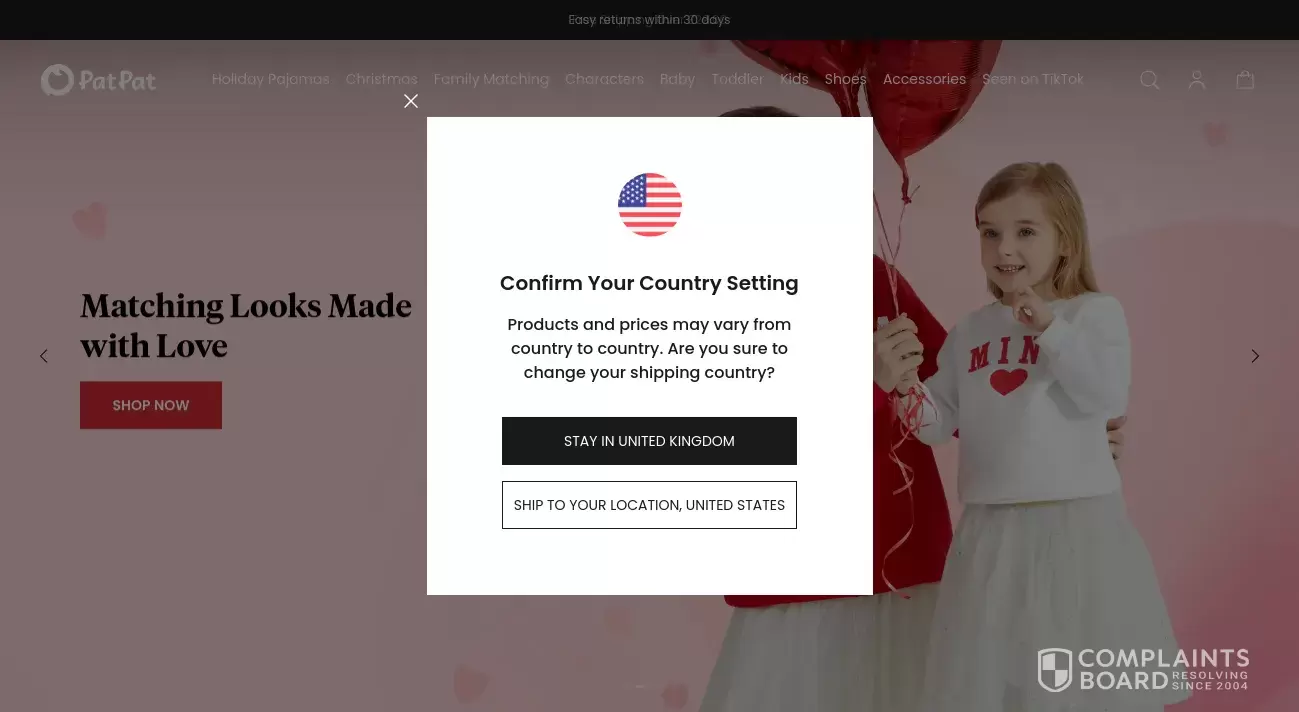Viewport: 1299px width, 712px height.
Task: Open the shopping bag icon
Action: pos(1245,80)
